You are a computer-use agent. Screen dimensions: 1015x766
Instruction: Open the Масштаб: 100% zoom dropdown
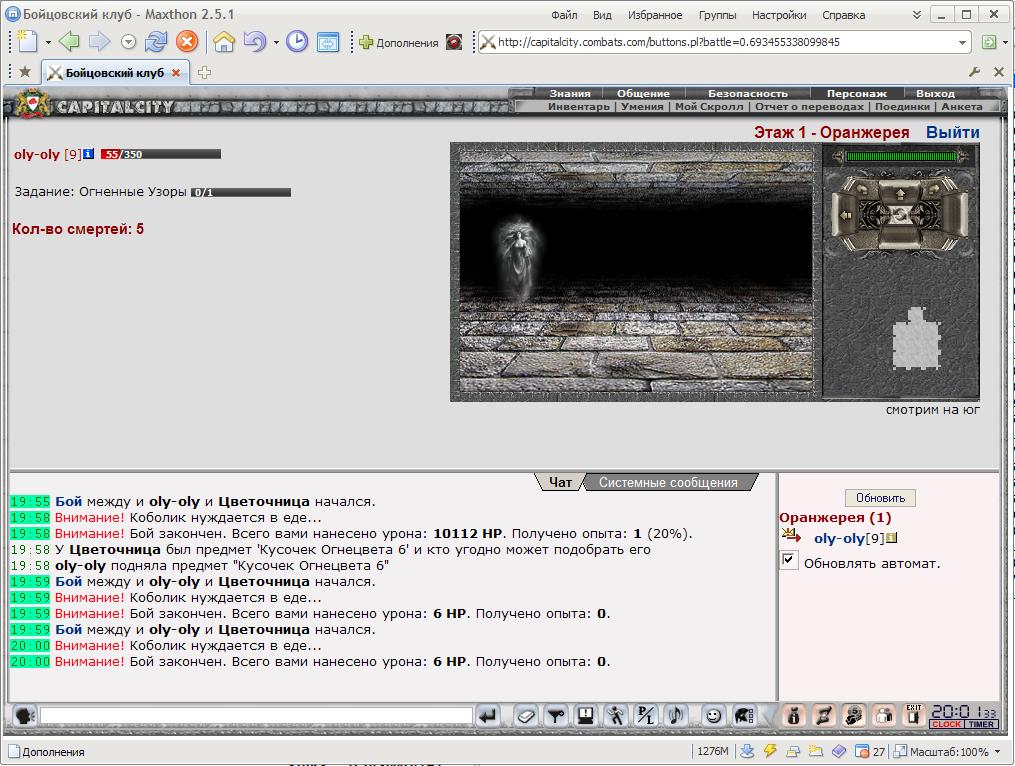click(998, 751)
